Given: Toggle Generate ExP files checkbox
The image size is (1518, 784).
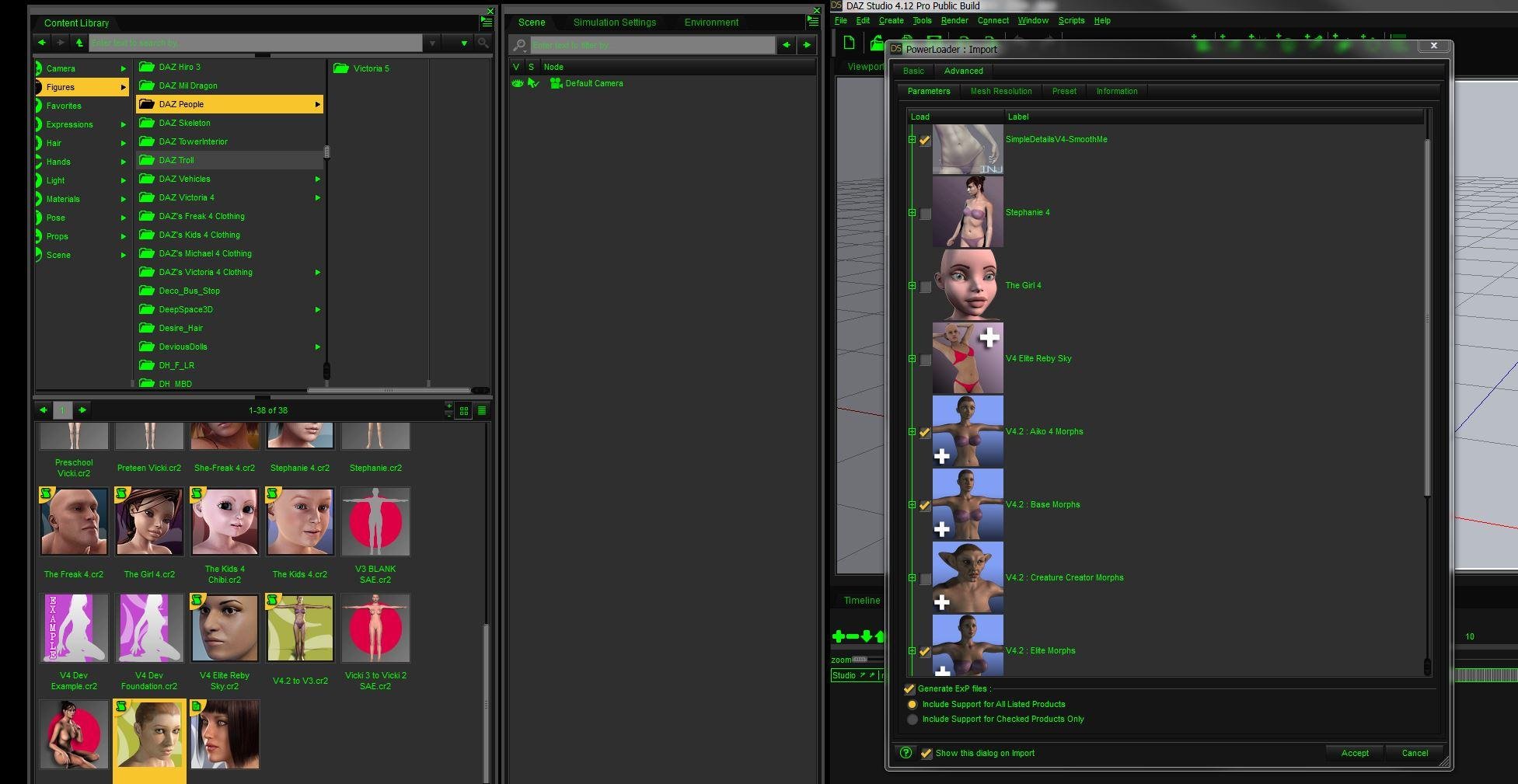Looking at the screenshot, I should click(x=909, y=688).
